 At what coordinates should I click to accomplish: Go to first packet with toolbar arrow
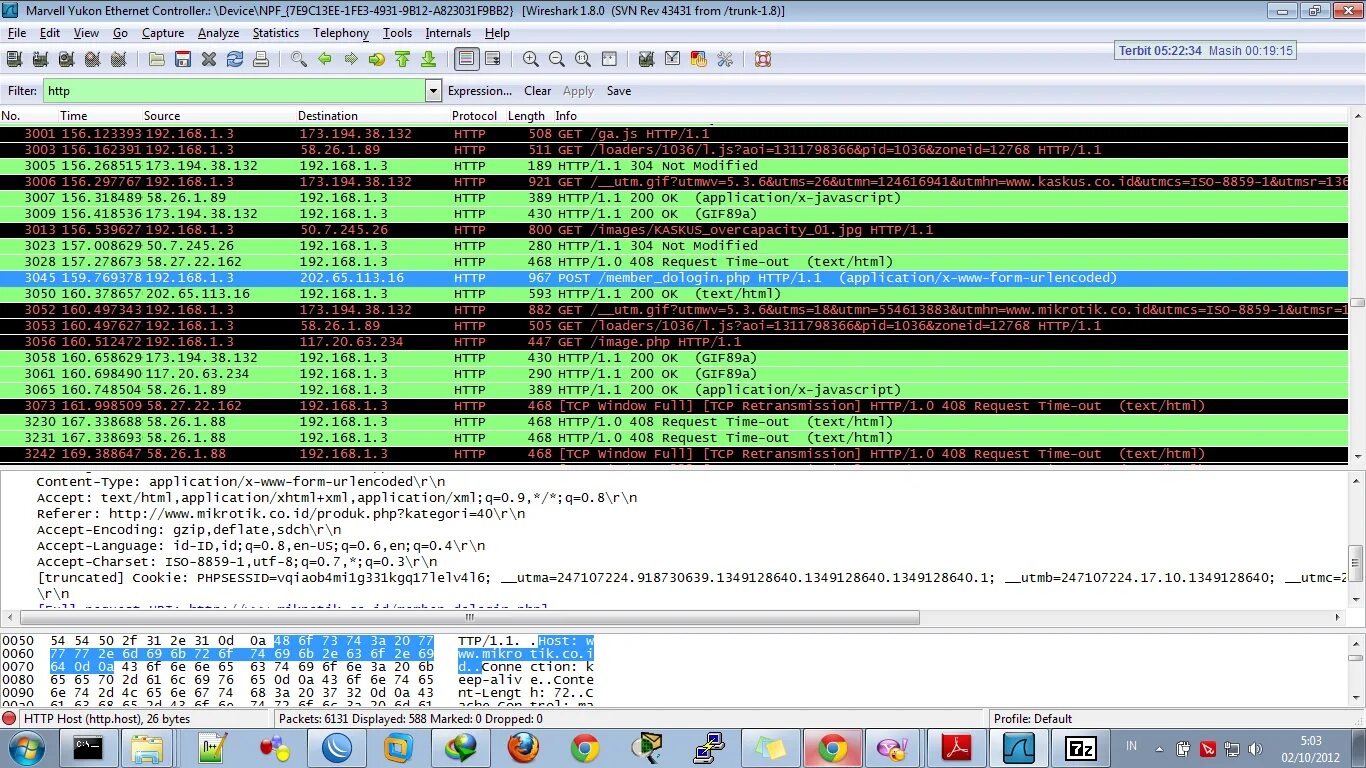(x=401, y=59)
